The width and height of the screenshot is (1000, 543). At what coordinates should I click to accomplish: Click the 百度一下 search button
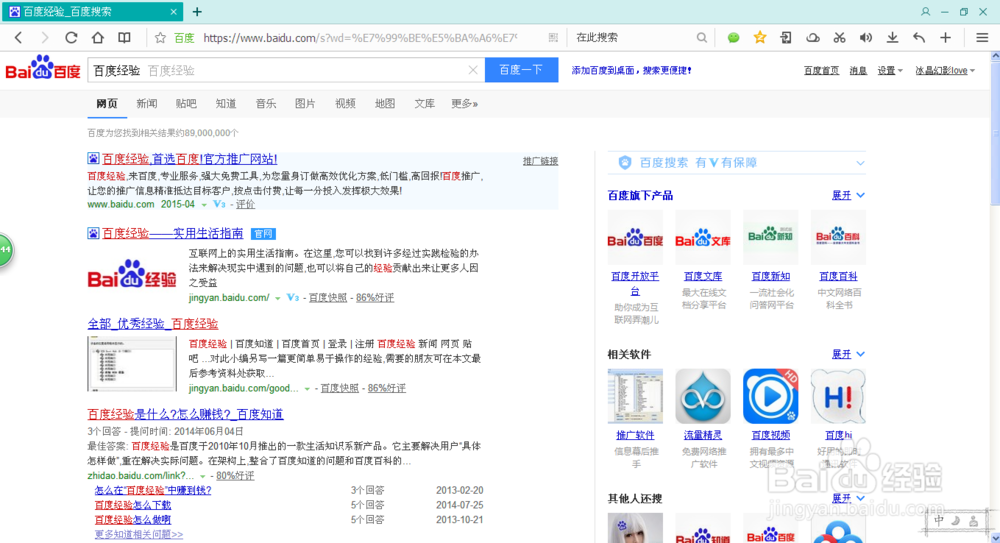click(x=522, y=70)
